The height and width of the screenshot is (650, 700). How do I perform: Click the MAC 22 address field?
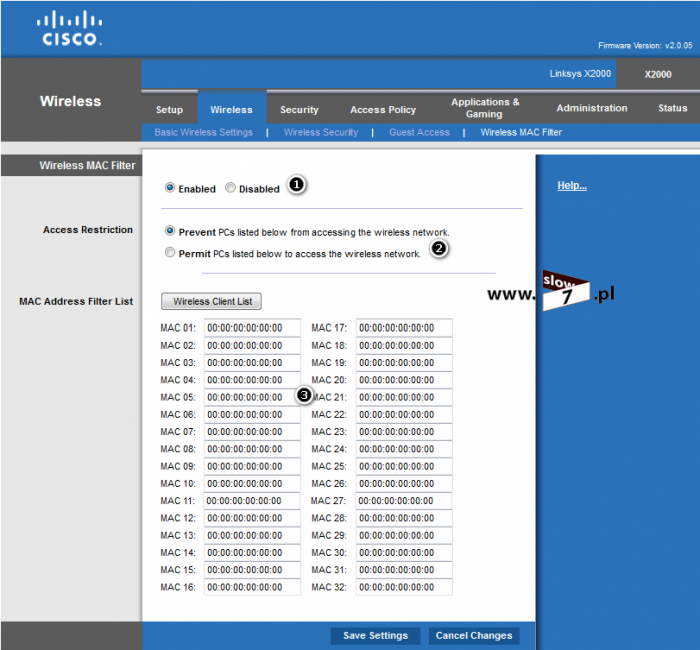point(404,414)
